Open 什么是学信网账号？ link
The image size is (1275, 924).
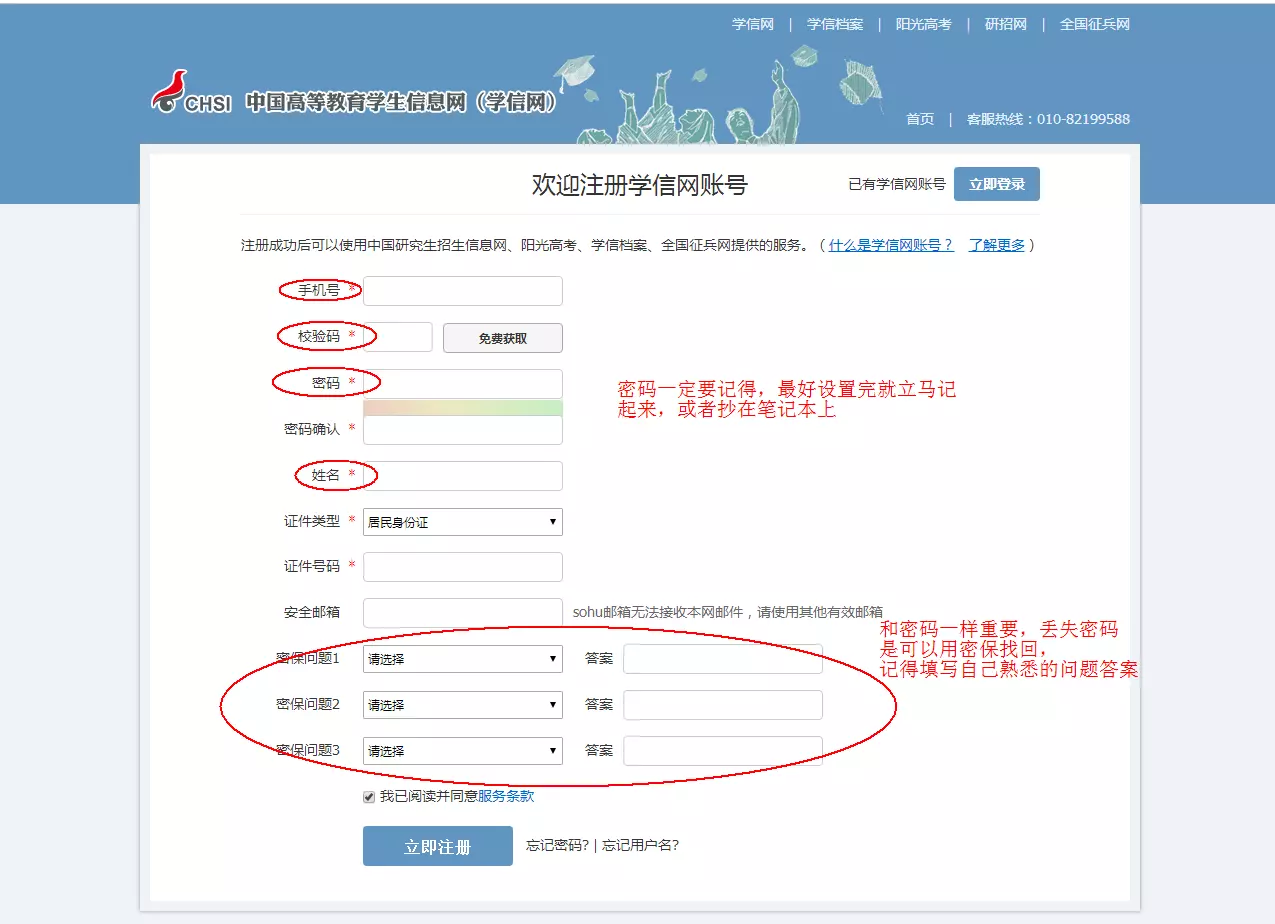pos(891,245)
